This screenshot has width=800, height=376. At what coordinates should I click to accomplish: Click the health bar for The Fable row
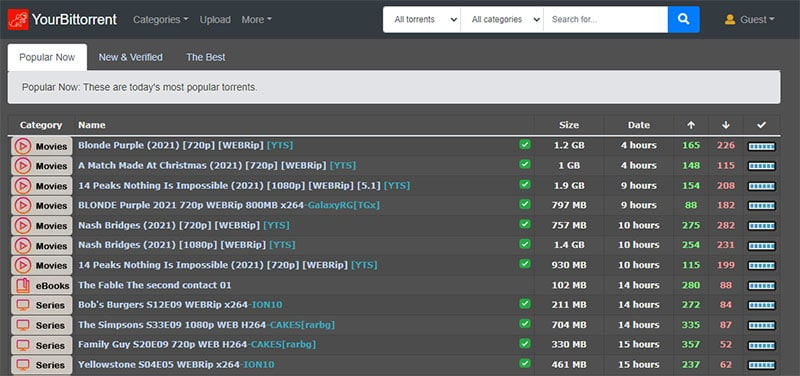(762, 286)
